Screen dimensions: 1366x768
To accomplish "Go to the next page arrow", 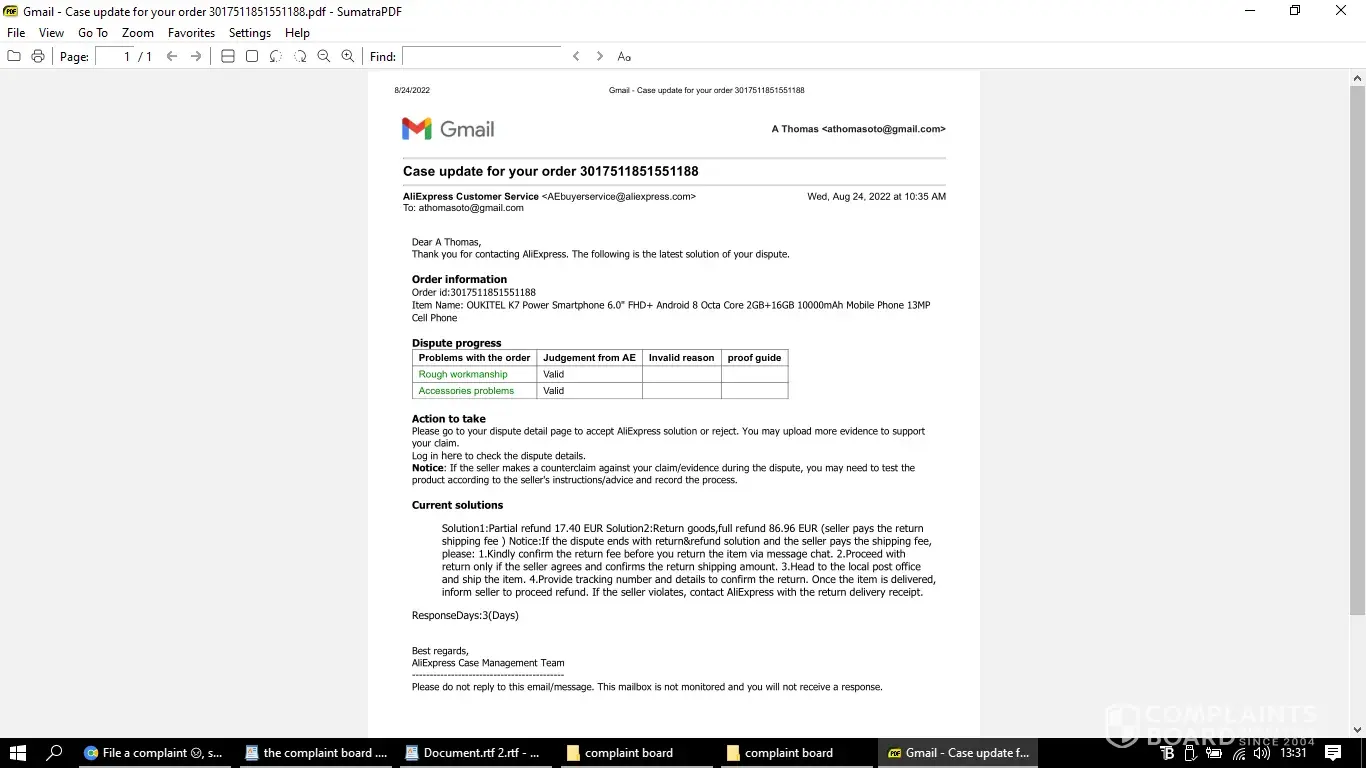I will [x=196, y=57].
